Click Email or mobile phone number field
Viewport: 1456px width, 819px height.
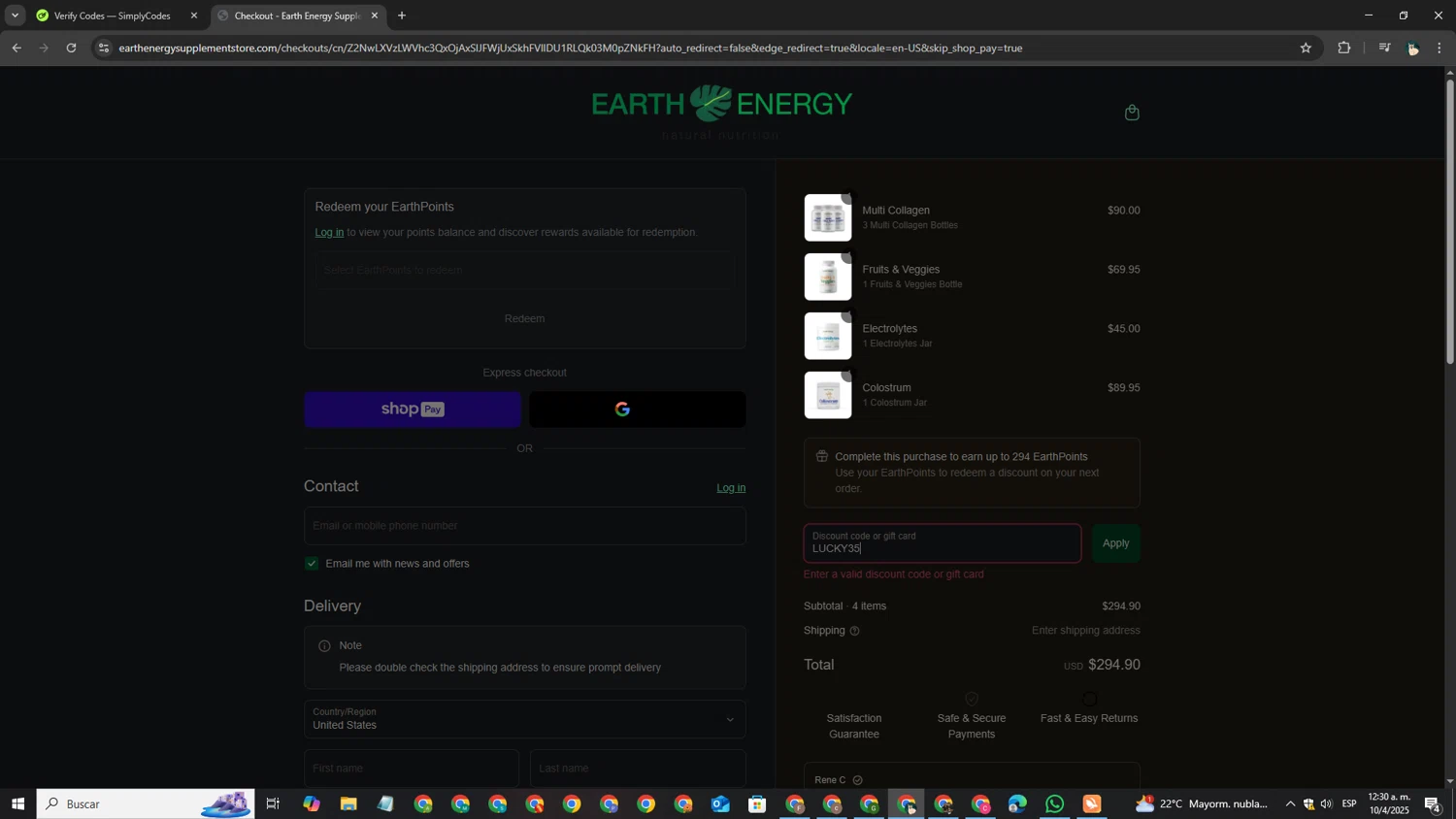525,526
